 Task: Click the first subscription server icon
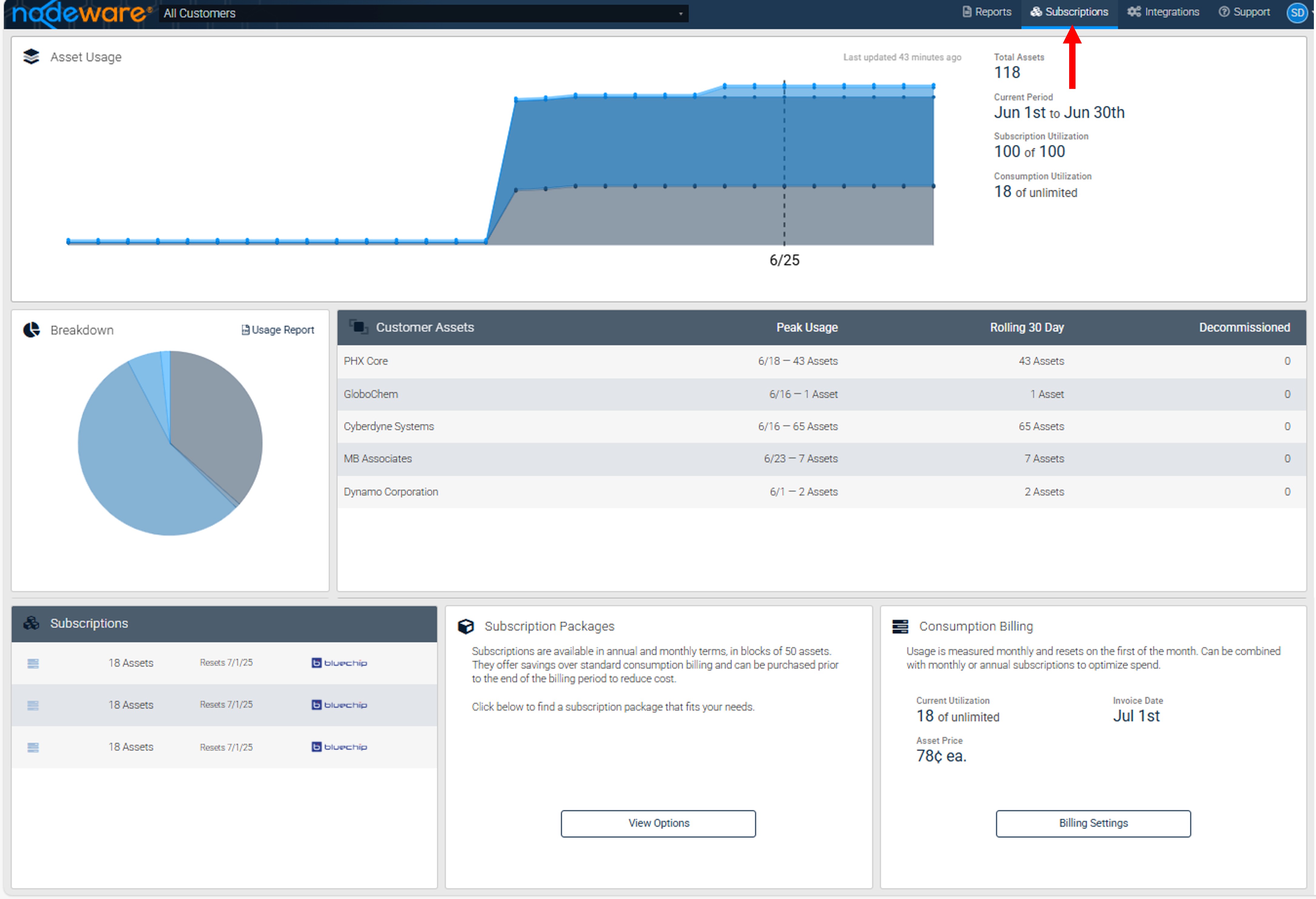point(33,663)
